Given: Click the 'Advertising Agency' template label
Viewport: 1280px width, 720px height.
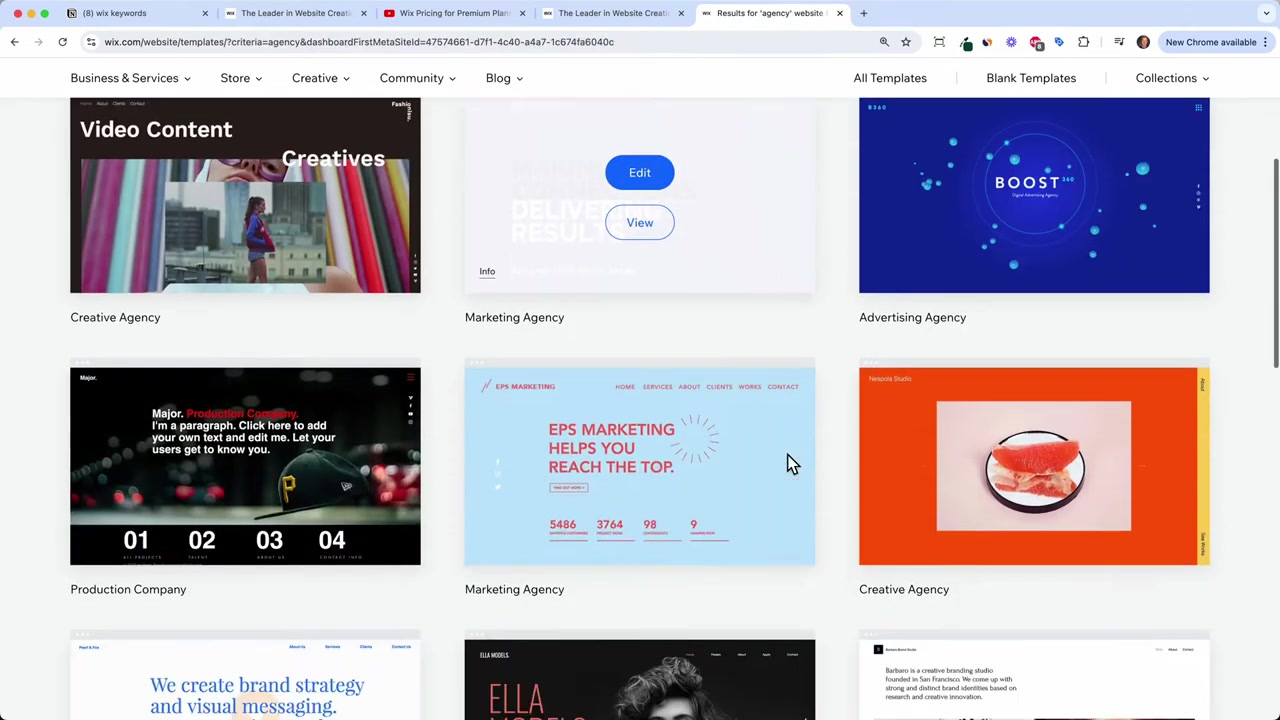Looking at the screenshot, I should click(912, 317).
